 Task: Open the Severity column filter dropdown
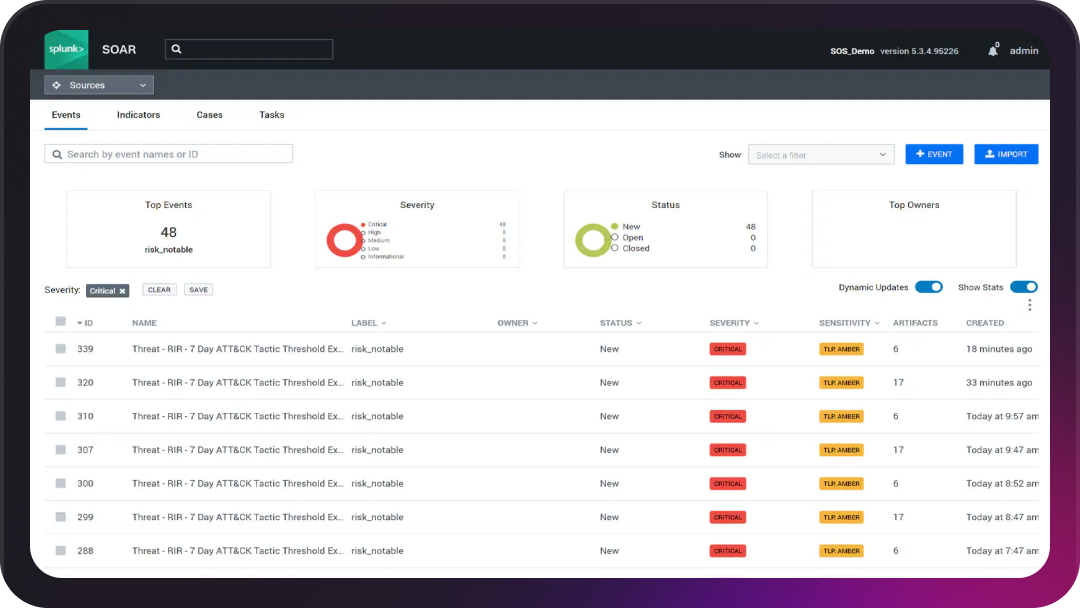(757, 324)
